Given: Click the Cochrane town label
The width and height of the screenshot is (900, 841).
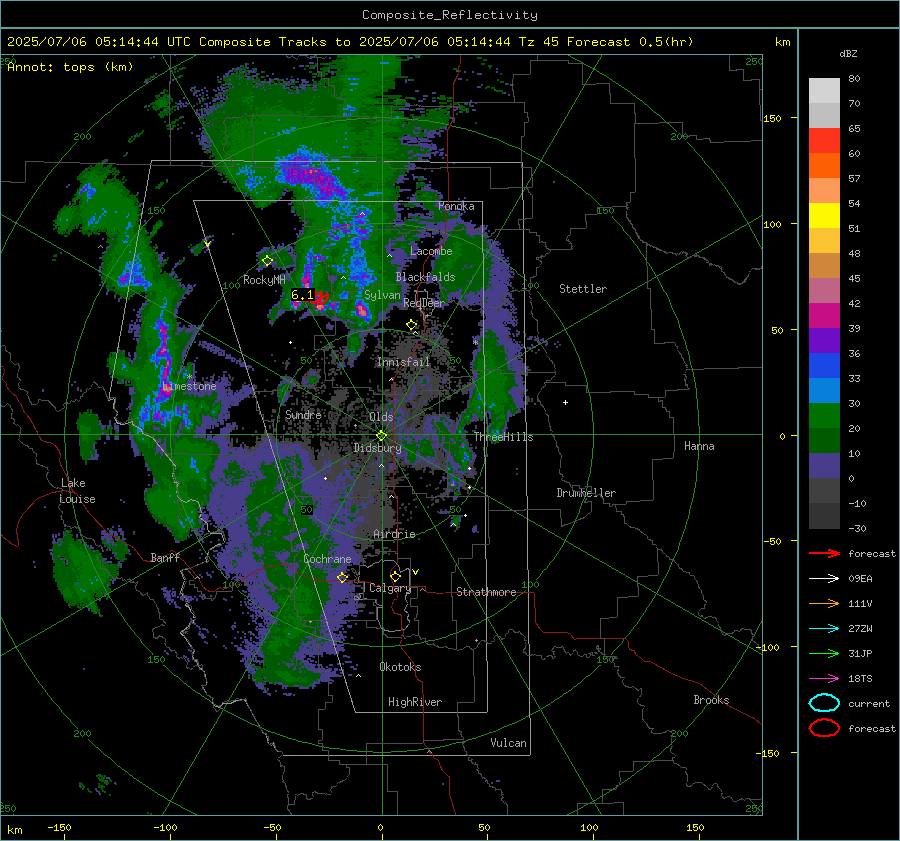Looking at the screenshot, I should [327, 559].
